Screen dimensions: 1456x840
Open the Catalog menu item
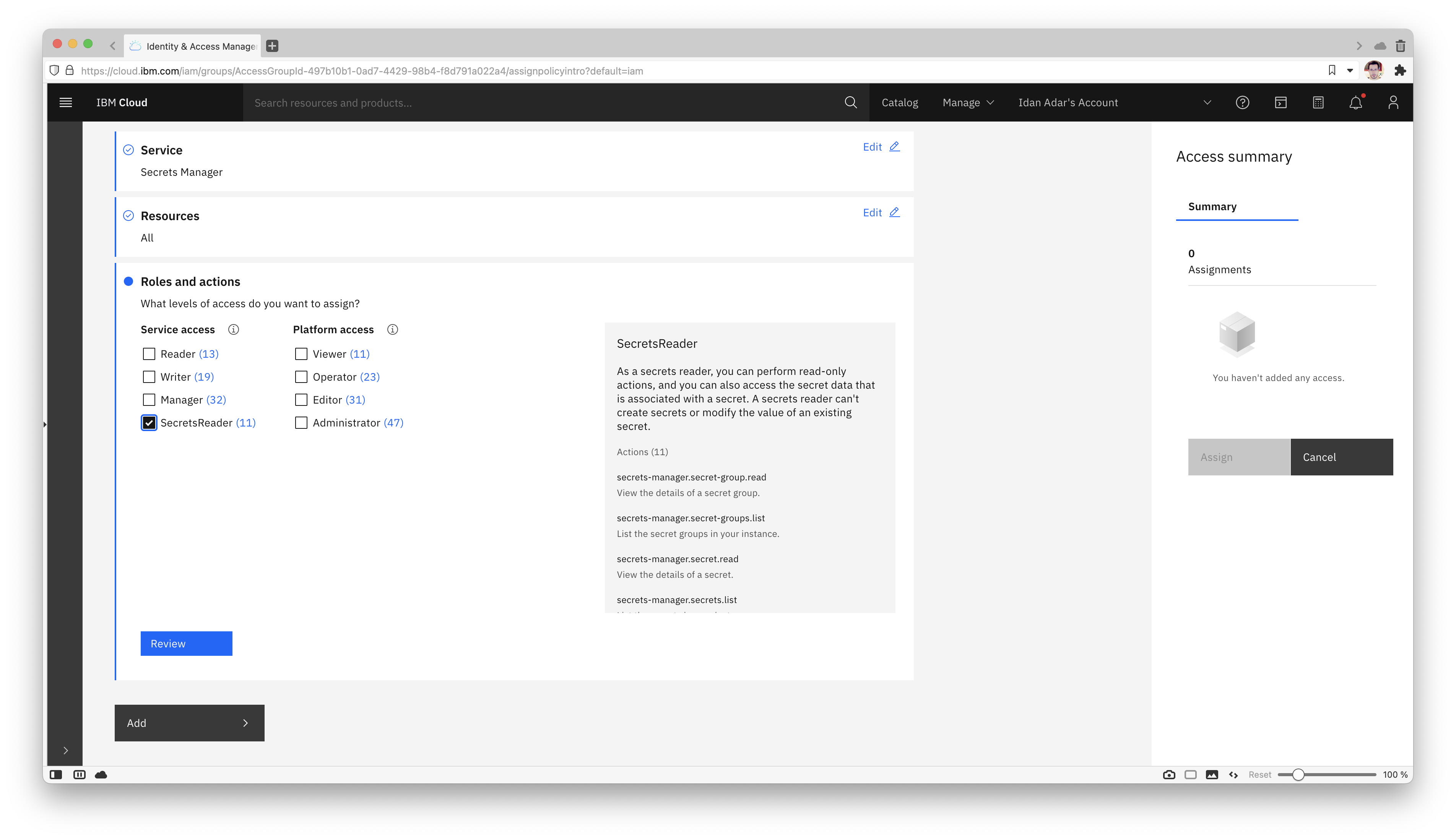(x=900, y=102)
